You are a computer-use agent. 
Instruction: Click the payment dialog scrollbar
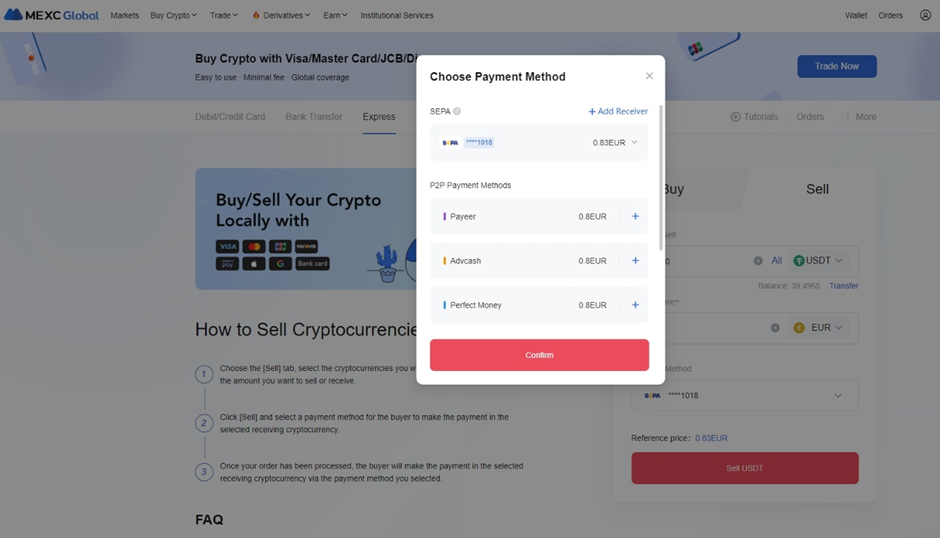pyautogui.click(x=661, y=178)
